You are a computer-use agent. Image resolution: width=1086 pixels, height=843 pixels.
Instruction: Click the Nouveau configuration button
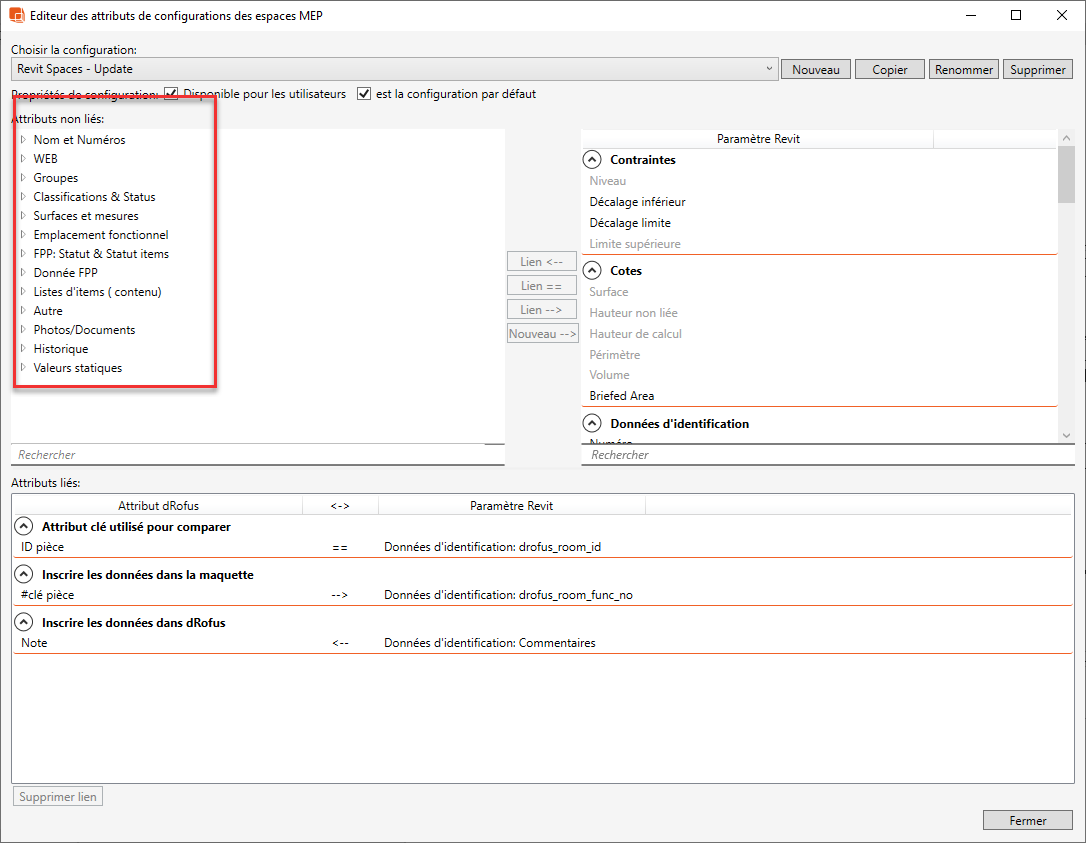point(815,70)
